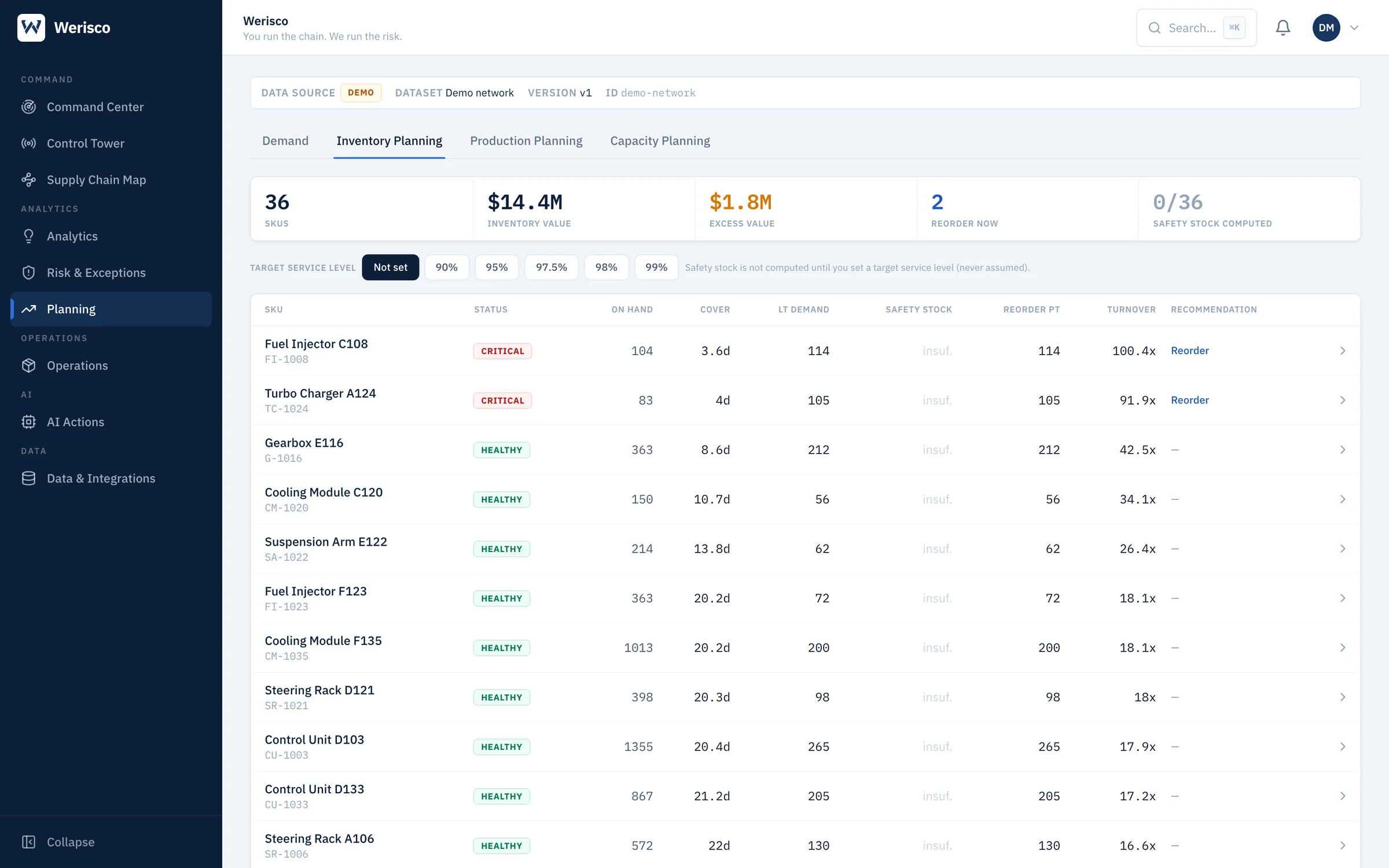This screenshot has height=868, width=1389.
Task: Click the Werisco logo icon
Action: [31, 27]
